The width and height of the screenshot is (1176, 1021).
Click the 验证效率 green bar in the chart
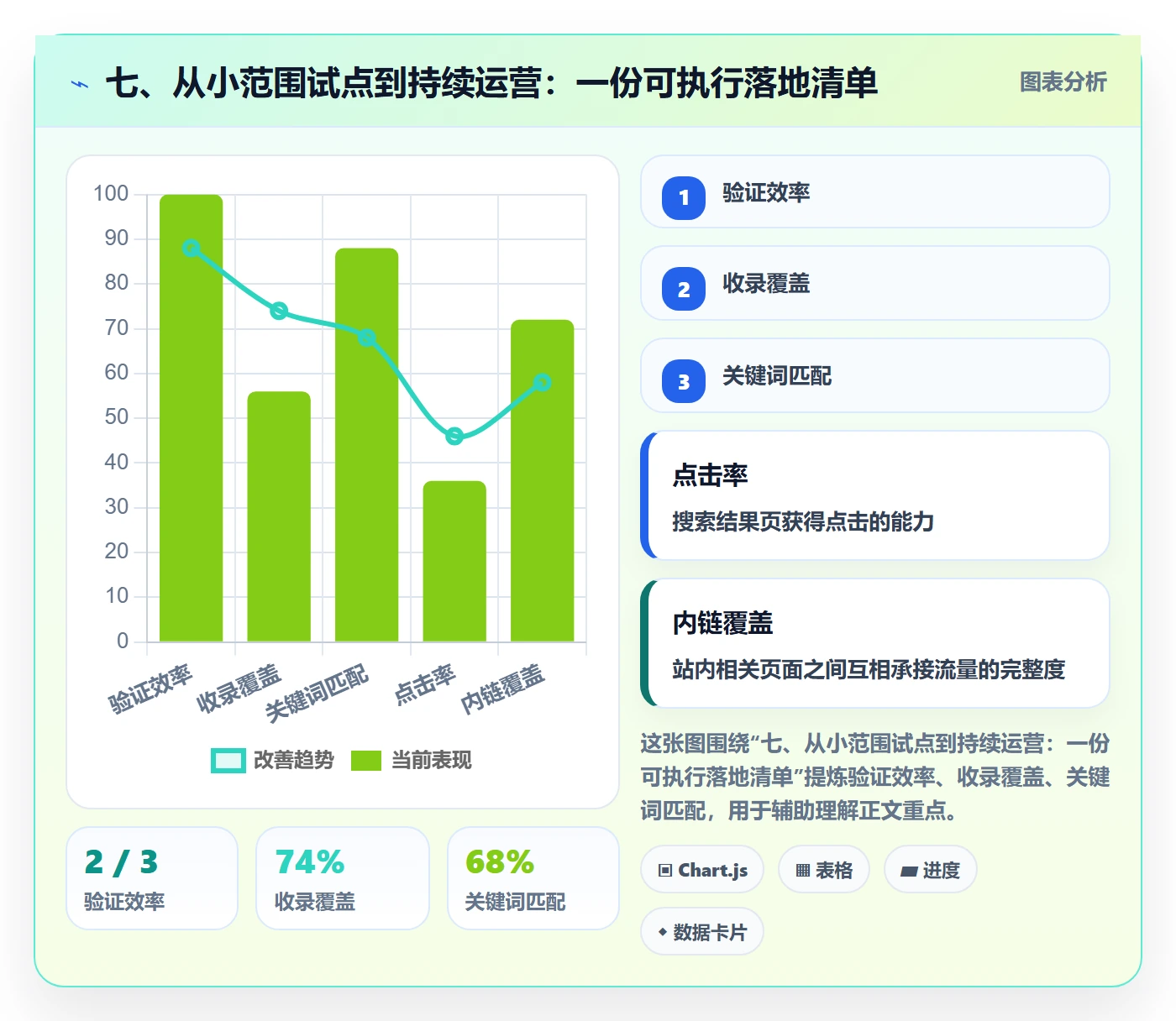(x=192, y=418)
